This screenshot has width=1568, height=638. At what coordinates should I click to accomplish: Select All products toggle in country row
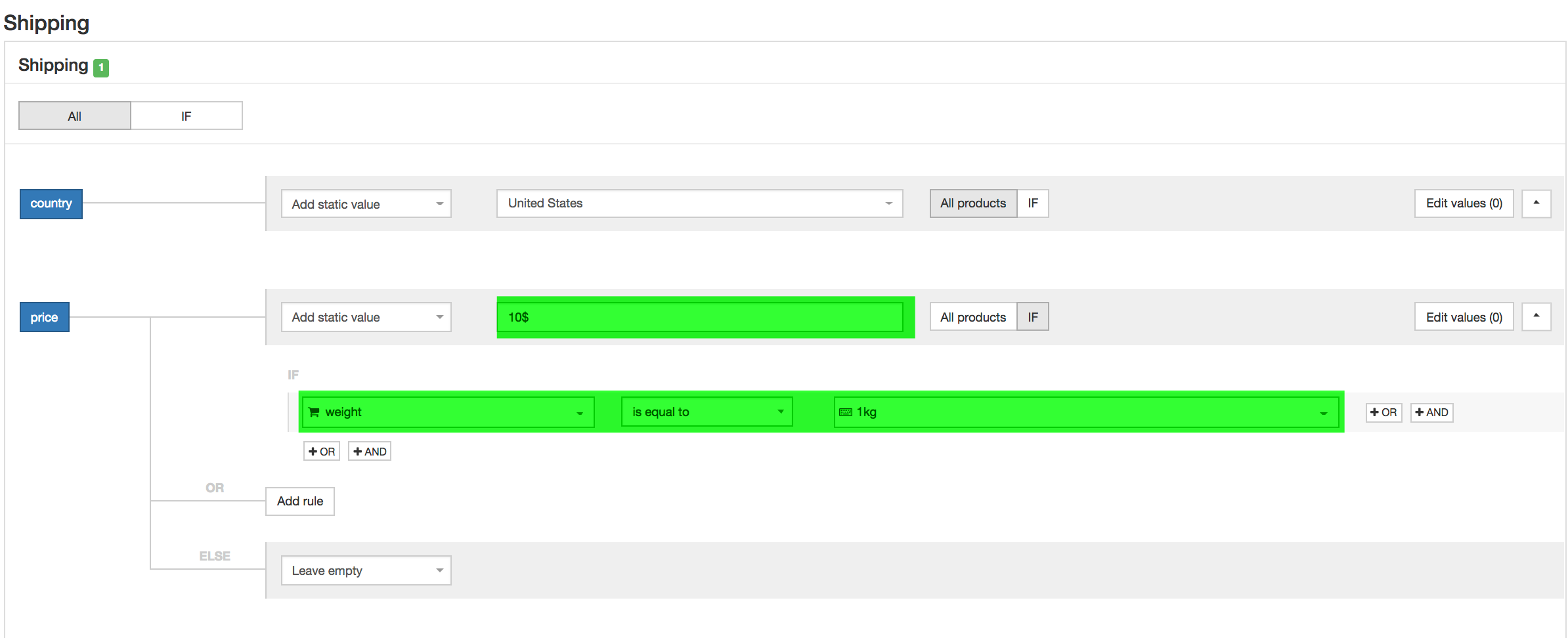pos(973,203)
